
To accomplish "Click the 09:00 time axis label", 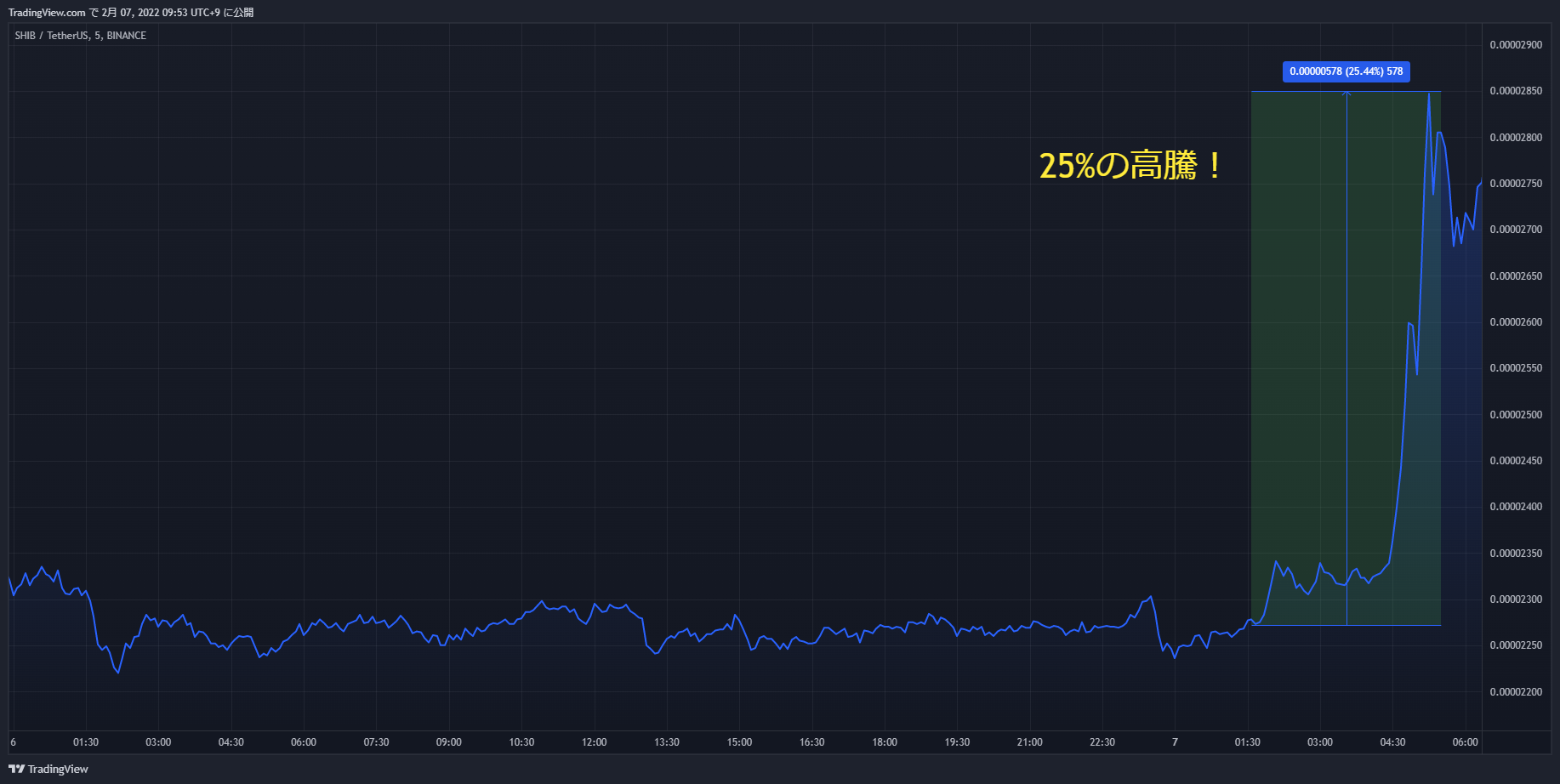I will point(449,742).
